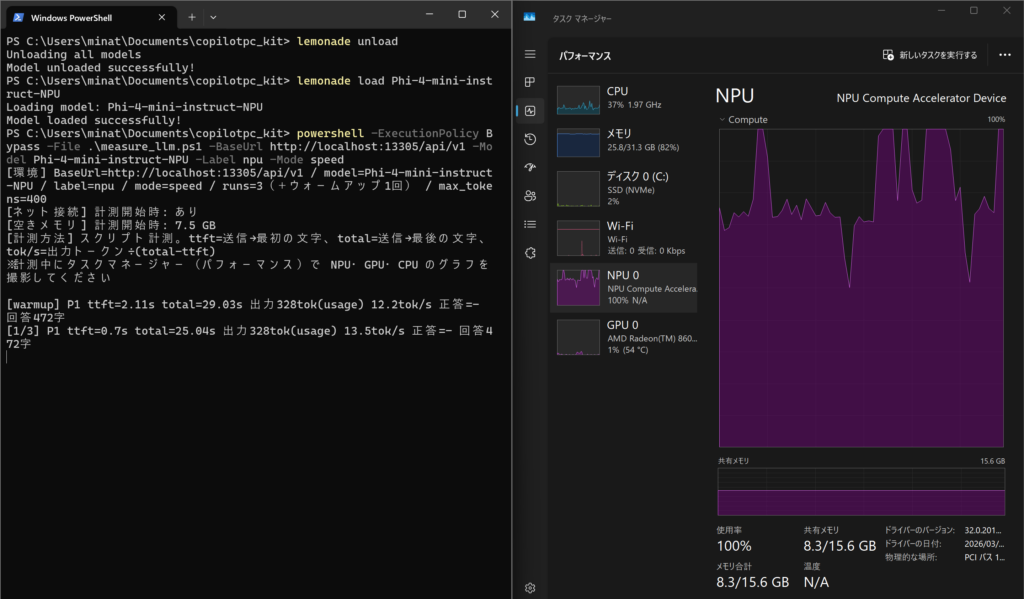Click the '[1/3] P1 ttft=0.7s' result line
The image size is (1024, 599).
click(x=249, y=337)
